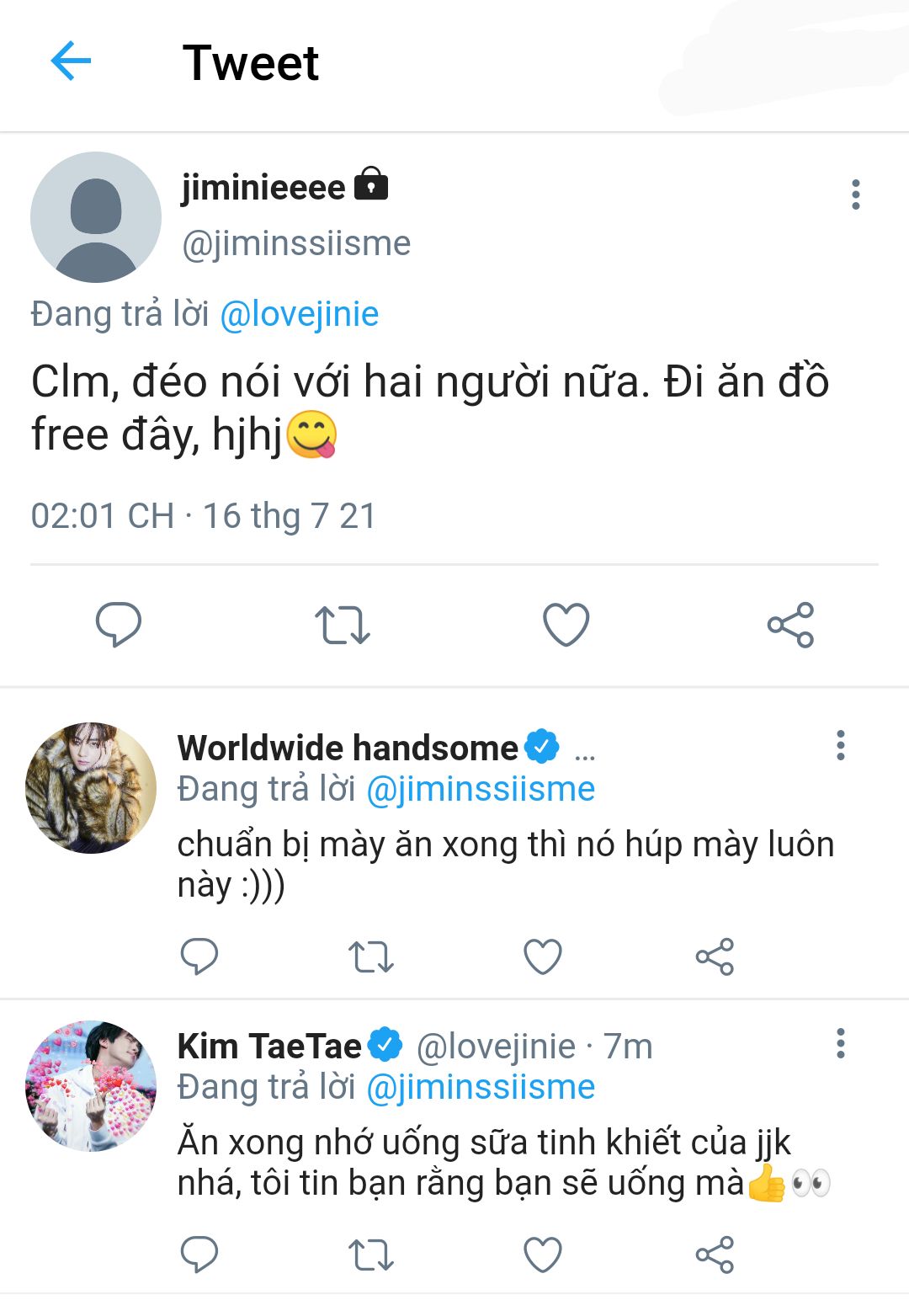Share Worldwide handsome's reply
The width and height of the screenshot is (909, 1316).
pos(715,956)
